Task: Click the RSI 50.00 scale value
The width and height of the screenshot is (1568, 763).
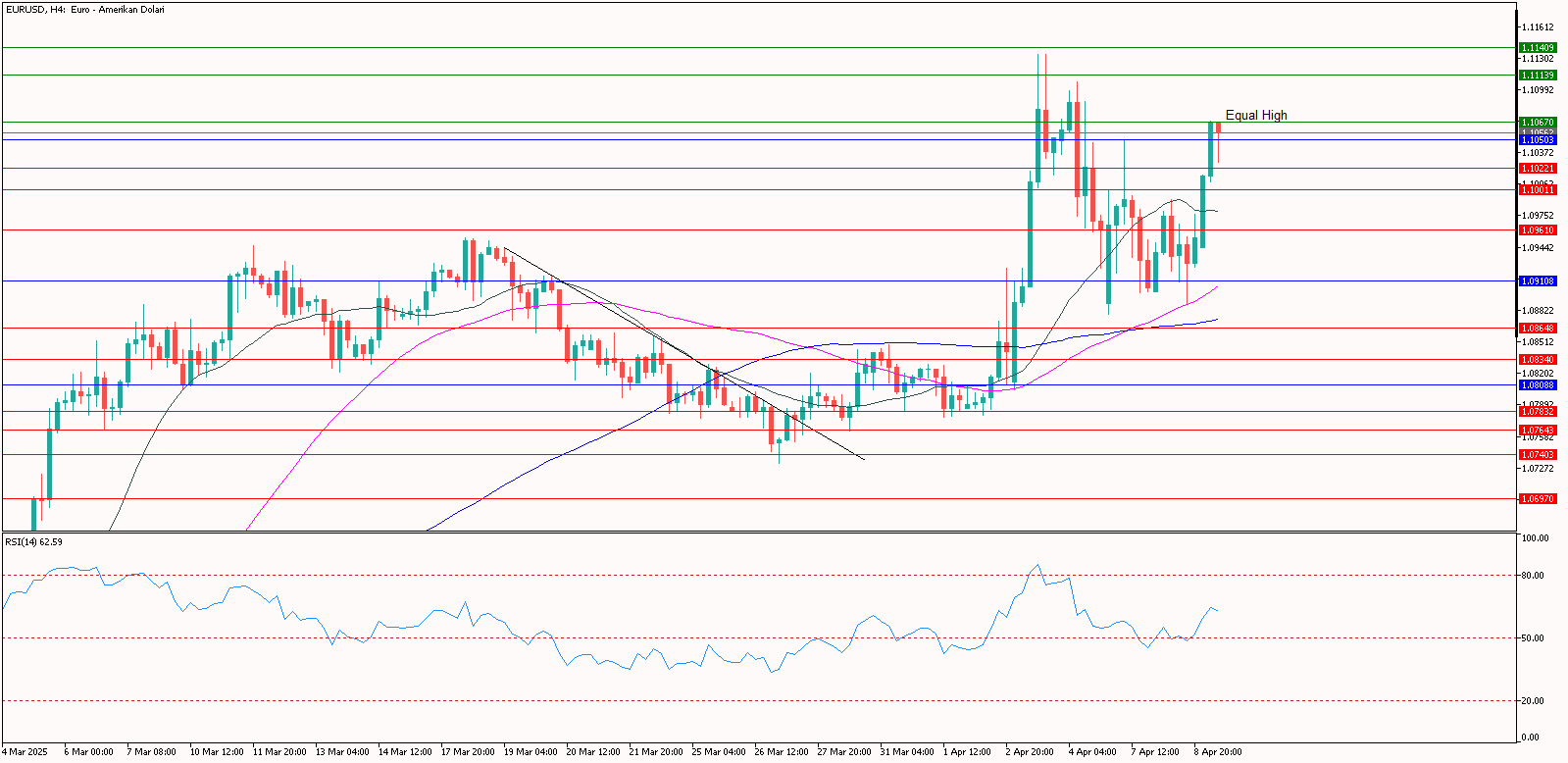Action: click(x=1533, y=638)
